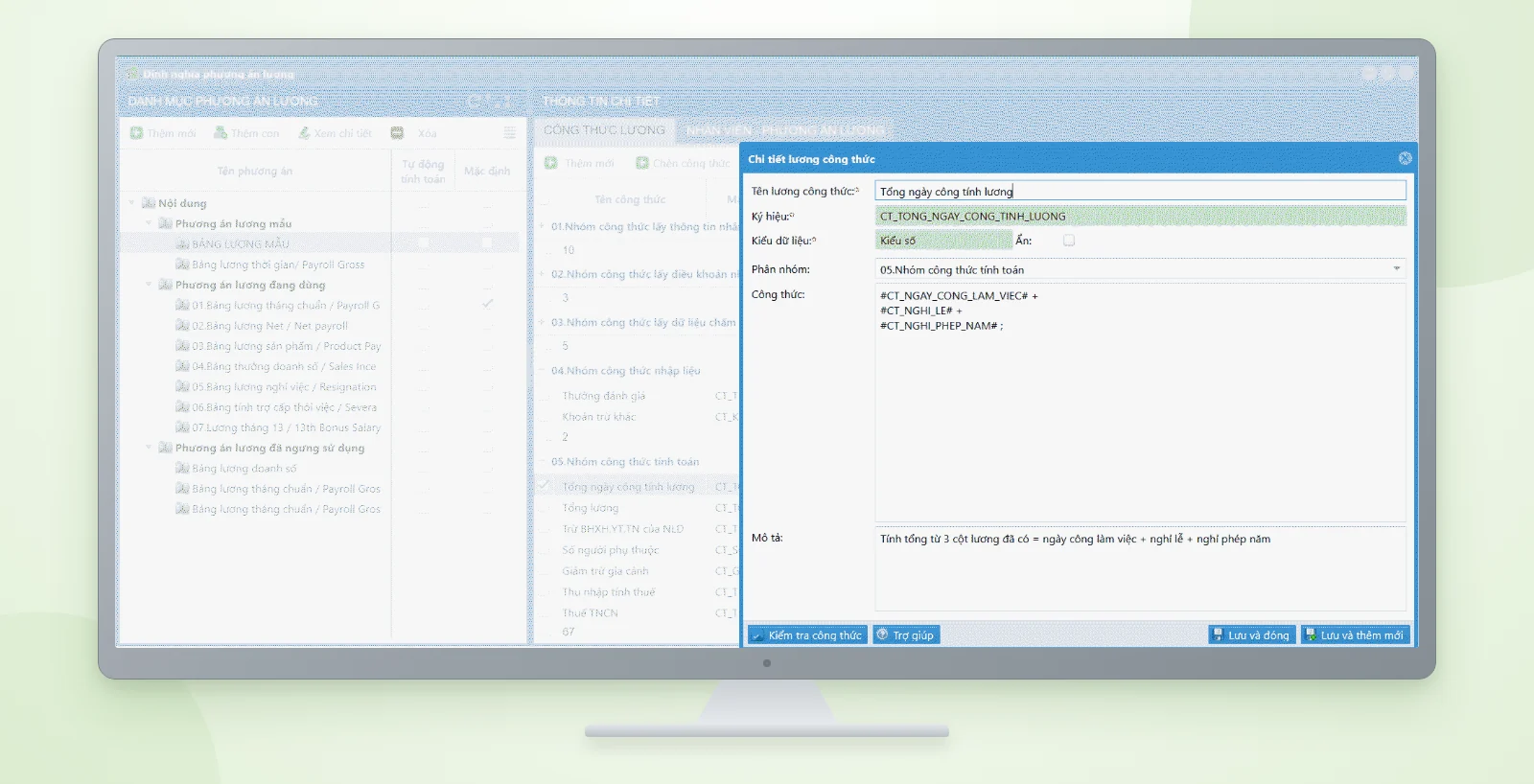The width and height of the screenshot is (1534, 784).
Task: Open the list menu icon beside Xóa
Action: click(510, 132)
